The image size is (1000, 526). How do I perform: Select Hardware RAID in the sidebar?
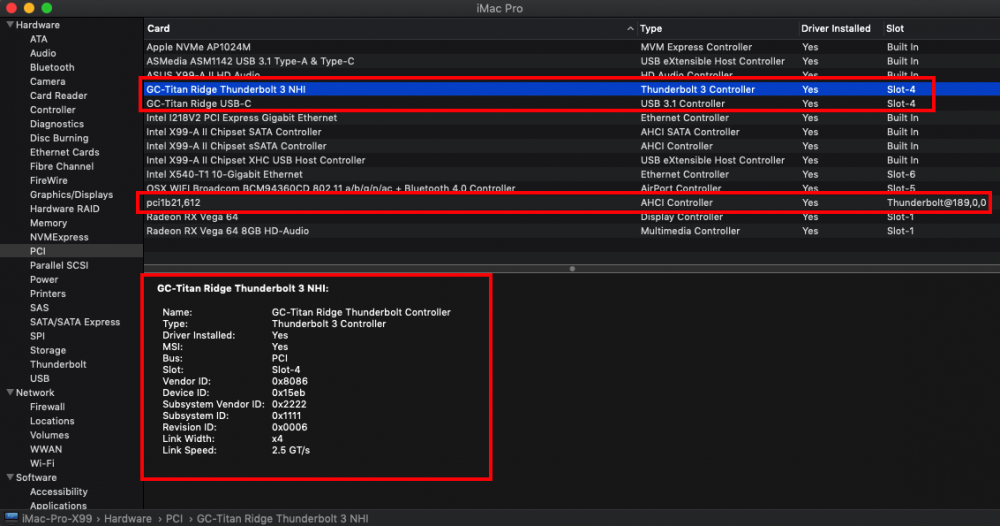[x=64, y=208]
